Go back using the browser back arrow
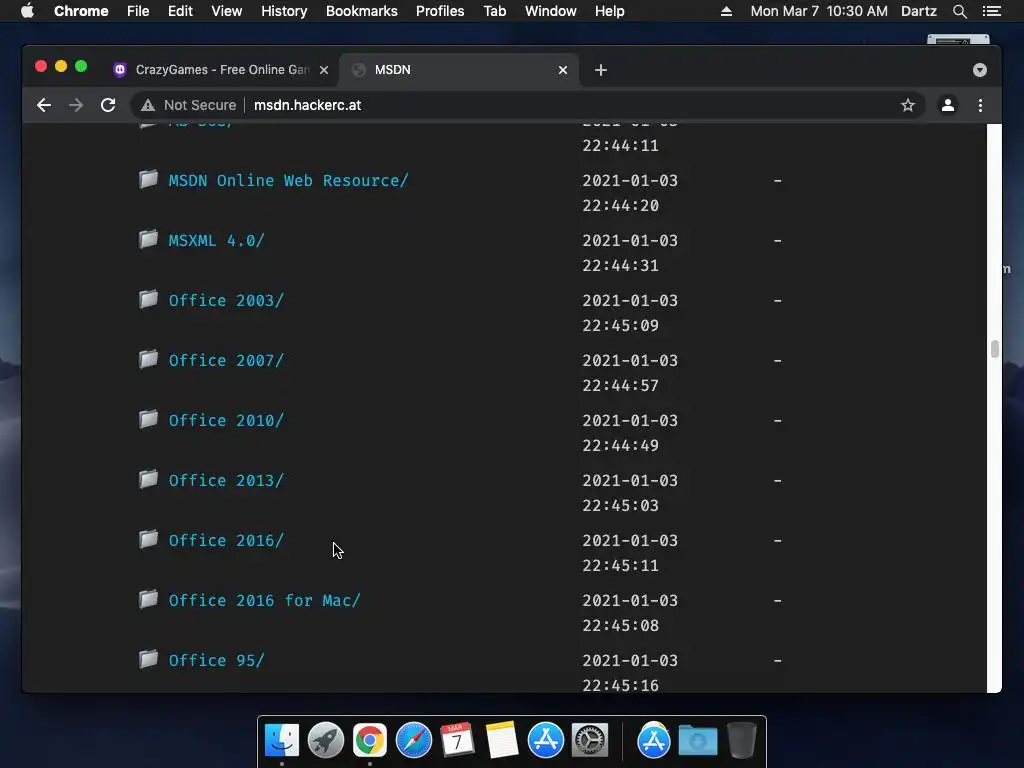The height and width of the screenshot is (768, 1024). [x=44, y=105]
